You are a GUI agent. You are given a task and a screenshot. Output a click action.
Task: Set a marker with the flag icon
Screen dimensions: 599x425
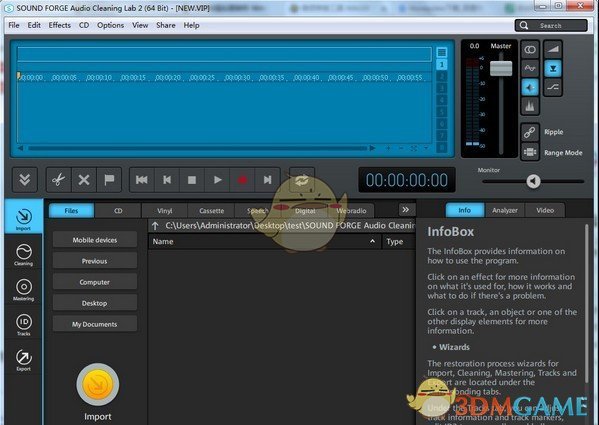point(109,179)
